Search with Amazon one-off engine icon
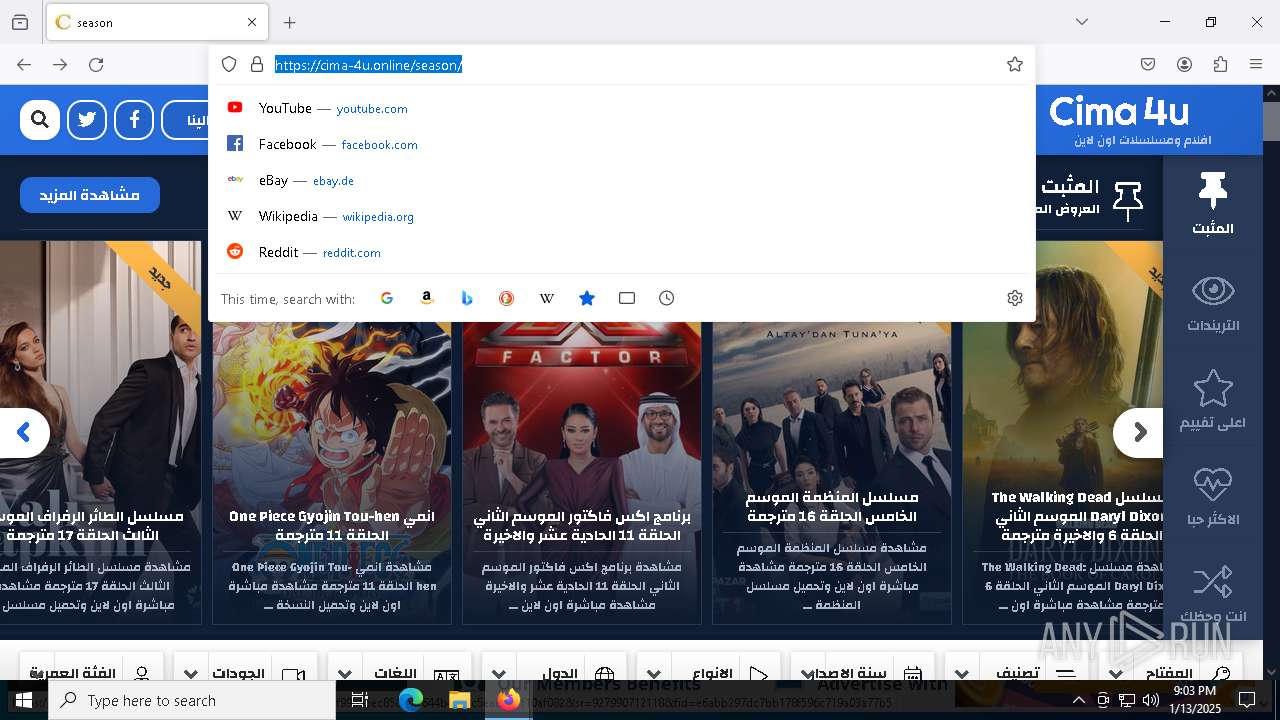The width and height of the screenshot is (1280, 720). click(x=427, y=298)
